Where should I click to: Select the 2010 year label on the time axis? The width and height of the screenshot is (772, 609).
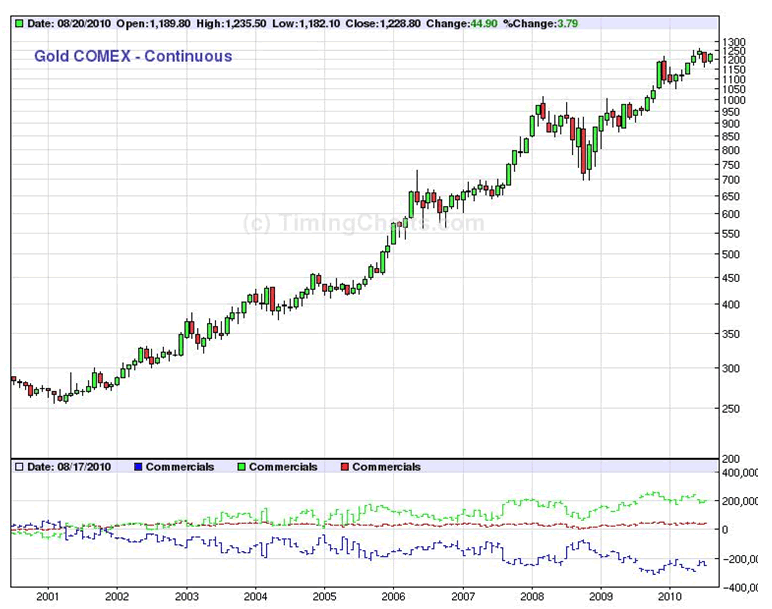670,597
